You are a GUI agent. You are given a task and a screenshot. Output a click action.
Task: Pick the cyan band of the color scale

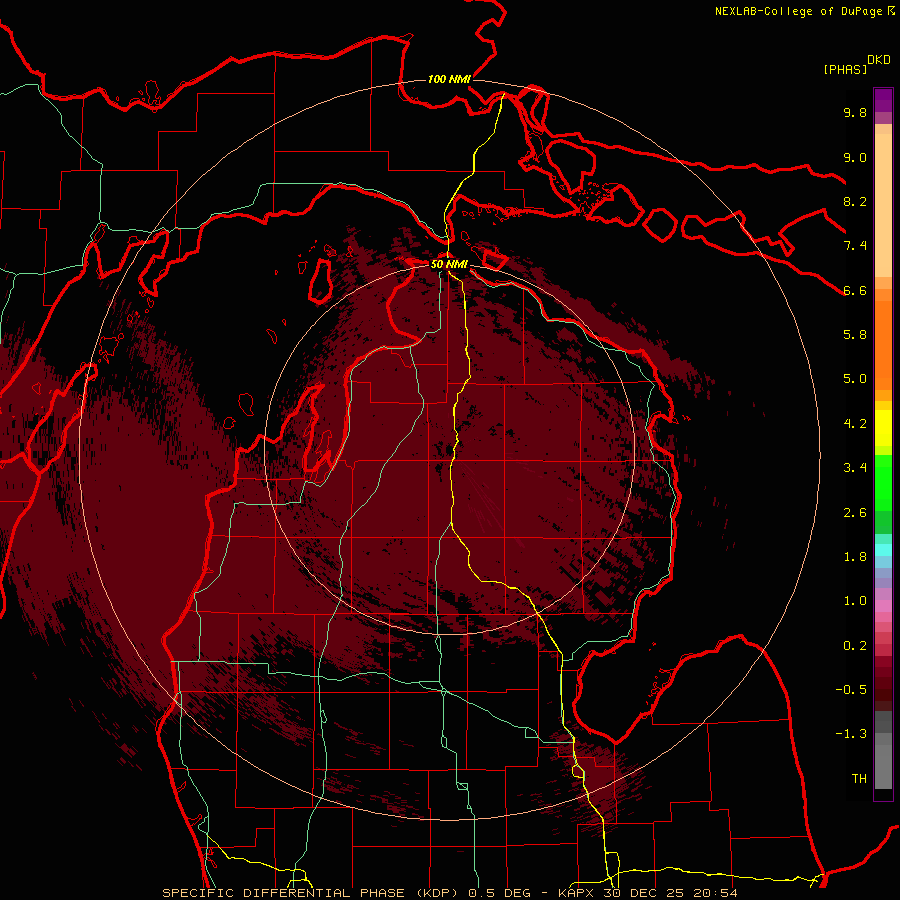pos(883,549)
